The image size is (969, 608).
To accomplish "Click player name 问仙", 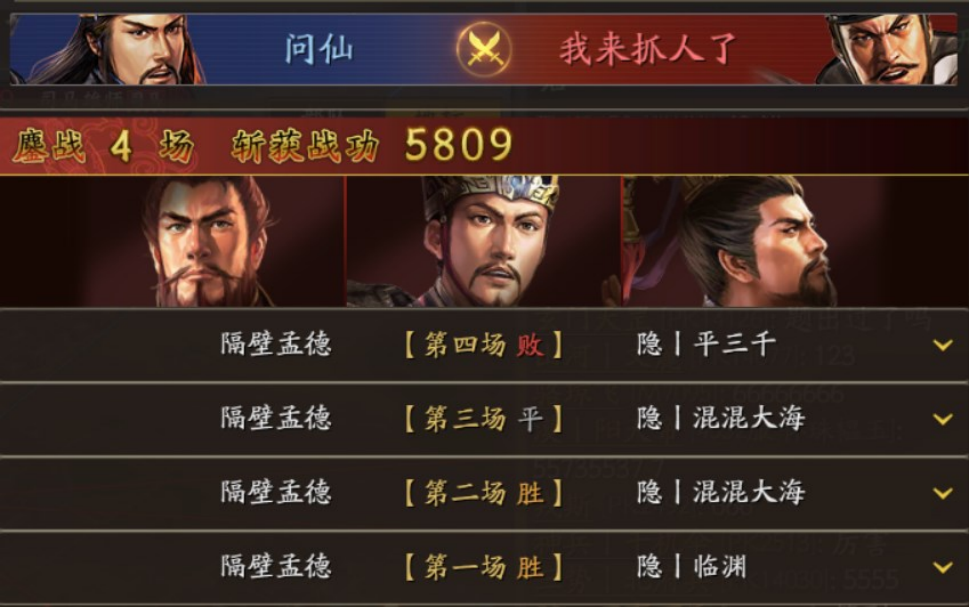I will click(x=319, y=49).
